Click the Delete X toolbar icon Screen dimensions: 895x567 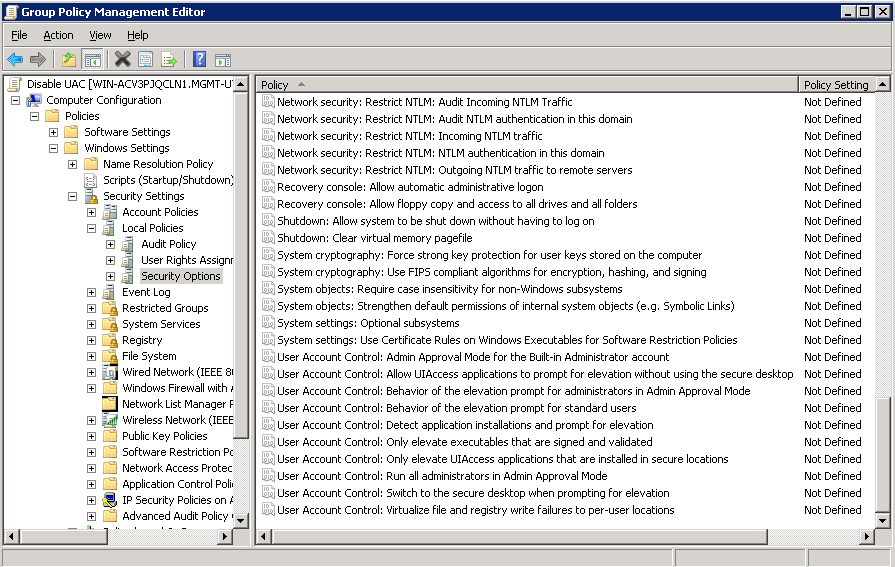(x=123, y=60)
